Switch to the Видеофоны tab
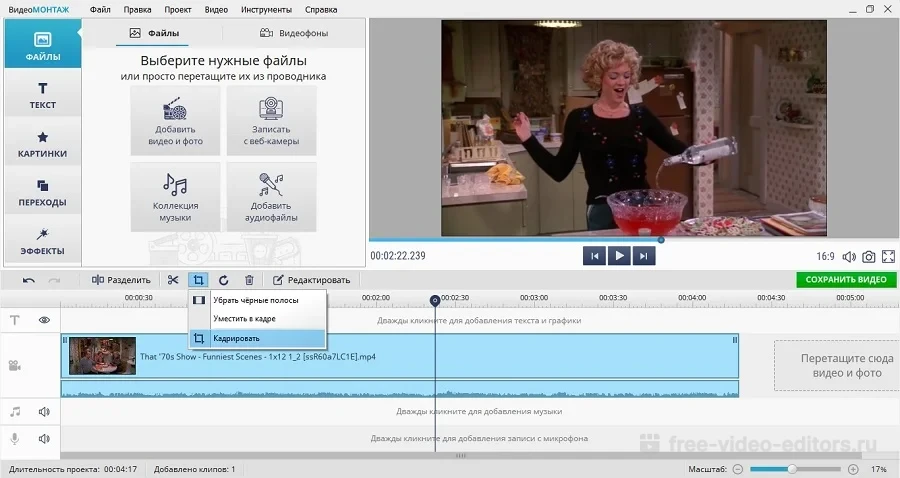900x478 pixels. coord(294,33)
